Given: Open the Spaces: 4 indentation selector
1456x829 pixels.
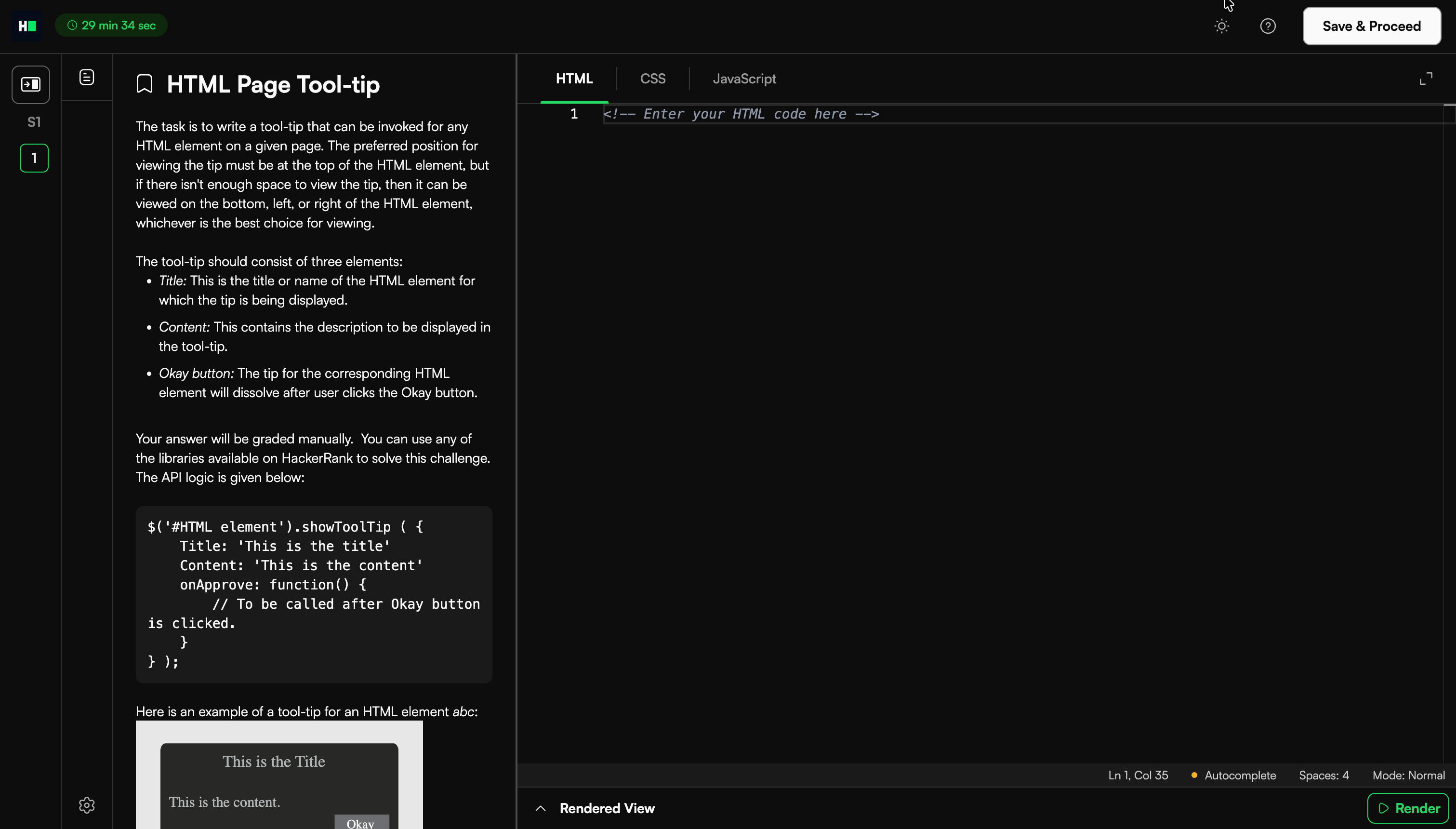Looking at the screenshot, I should point(1323,775).
